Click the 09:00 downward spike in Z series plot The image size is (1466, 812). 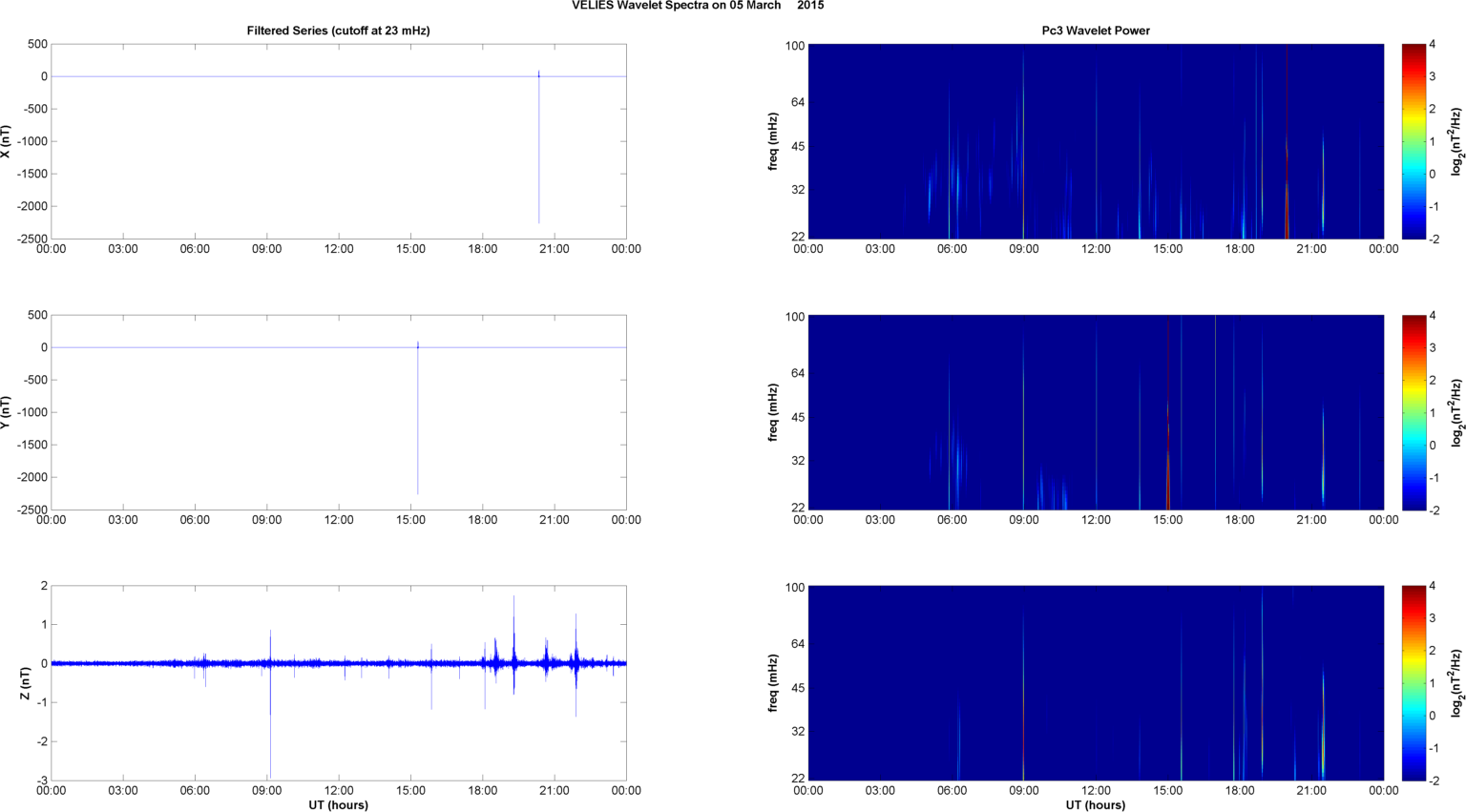(270, 735)
